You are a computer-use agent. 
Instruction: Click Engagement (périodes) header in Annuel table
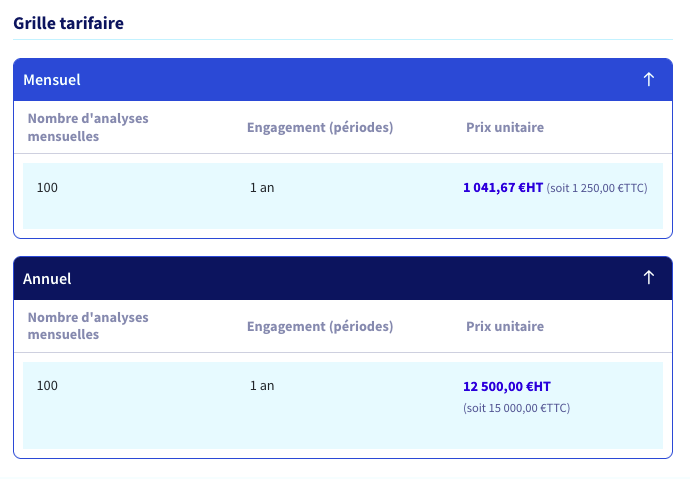coord(320,326)
